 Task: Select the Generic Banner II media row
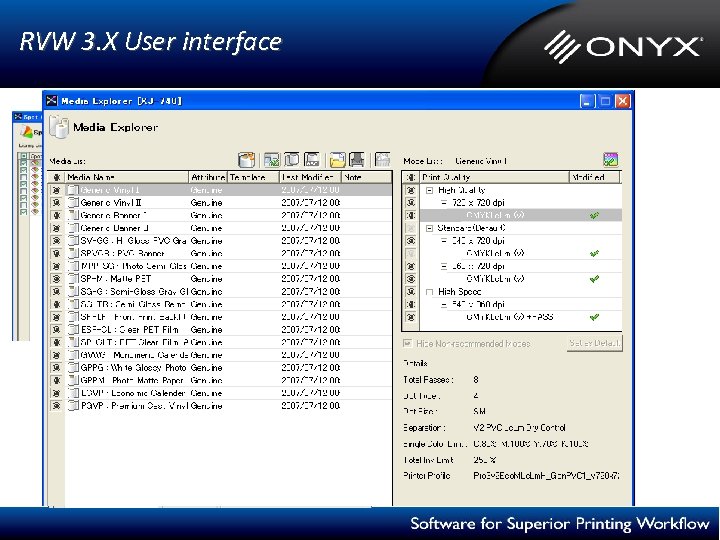(220, 228)
